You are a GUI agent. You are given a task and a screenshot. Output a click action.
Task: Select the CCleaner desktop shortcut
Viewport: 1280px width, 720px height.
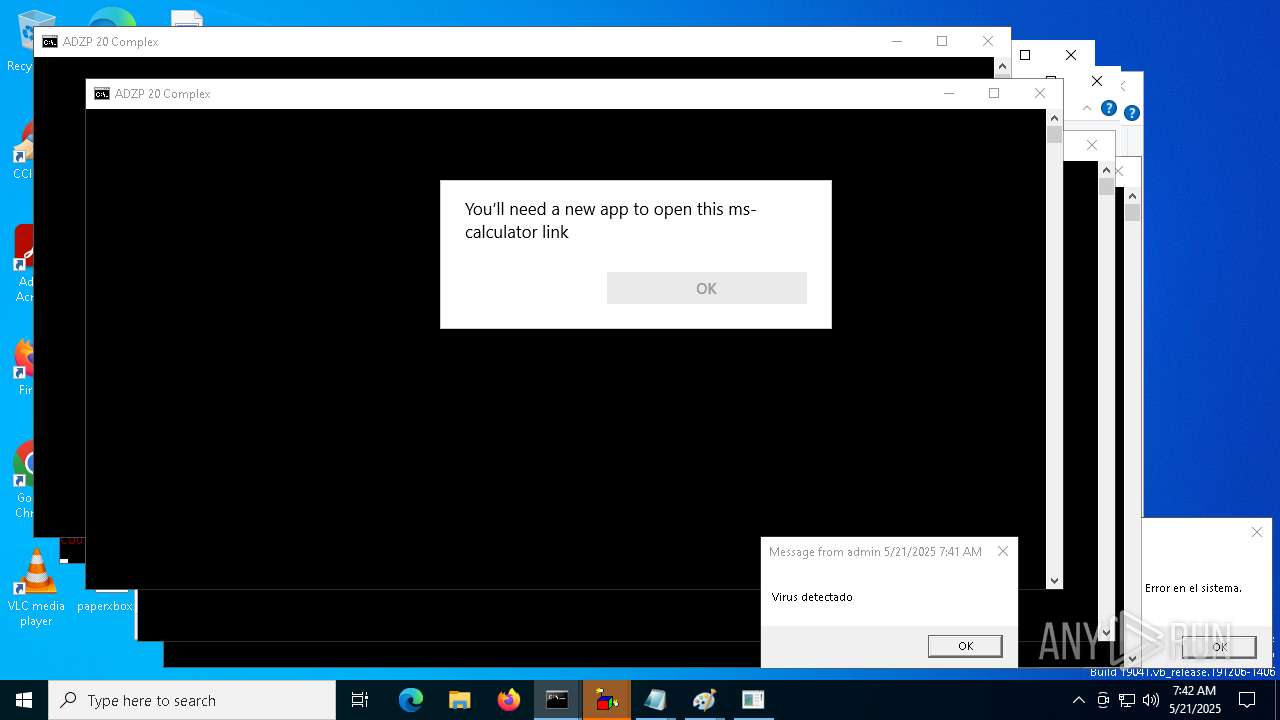point(23,152)
